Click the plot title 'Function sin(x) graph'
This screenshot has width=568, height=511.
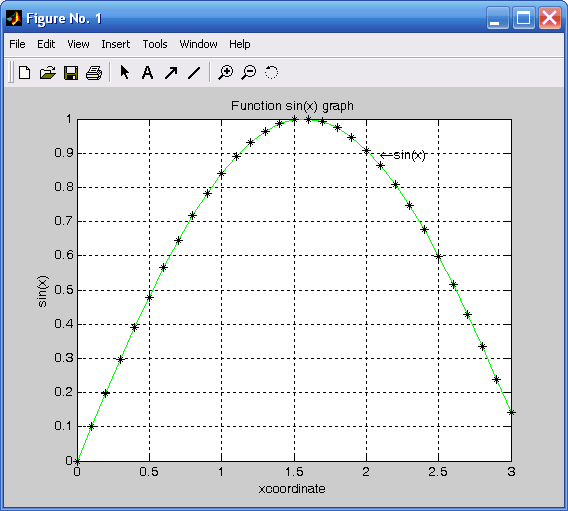click(x=292, y=106)
